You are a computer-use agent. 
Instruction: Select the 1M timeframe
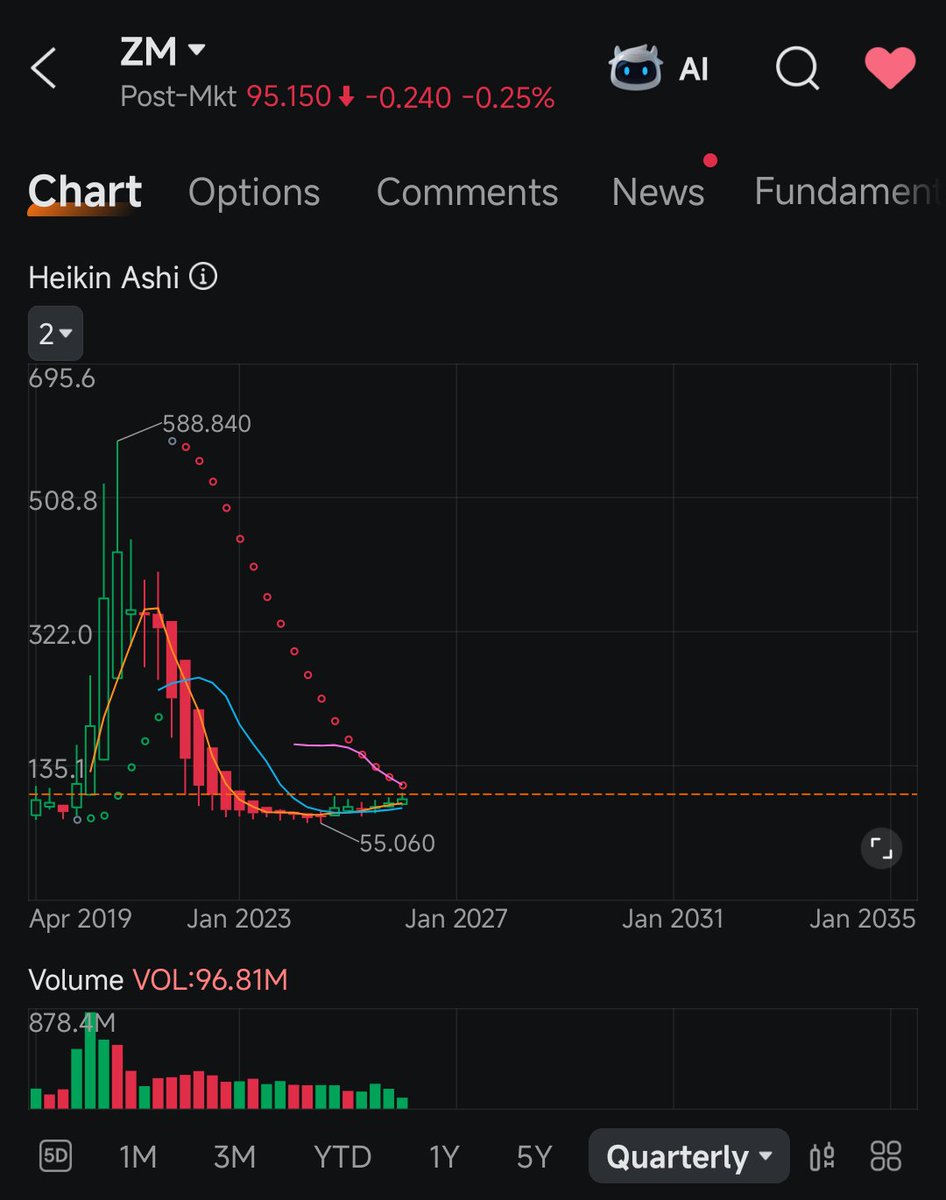point(138,1157)
